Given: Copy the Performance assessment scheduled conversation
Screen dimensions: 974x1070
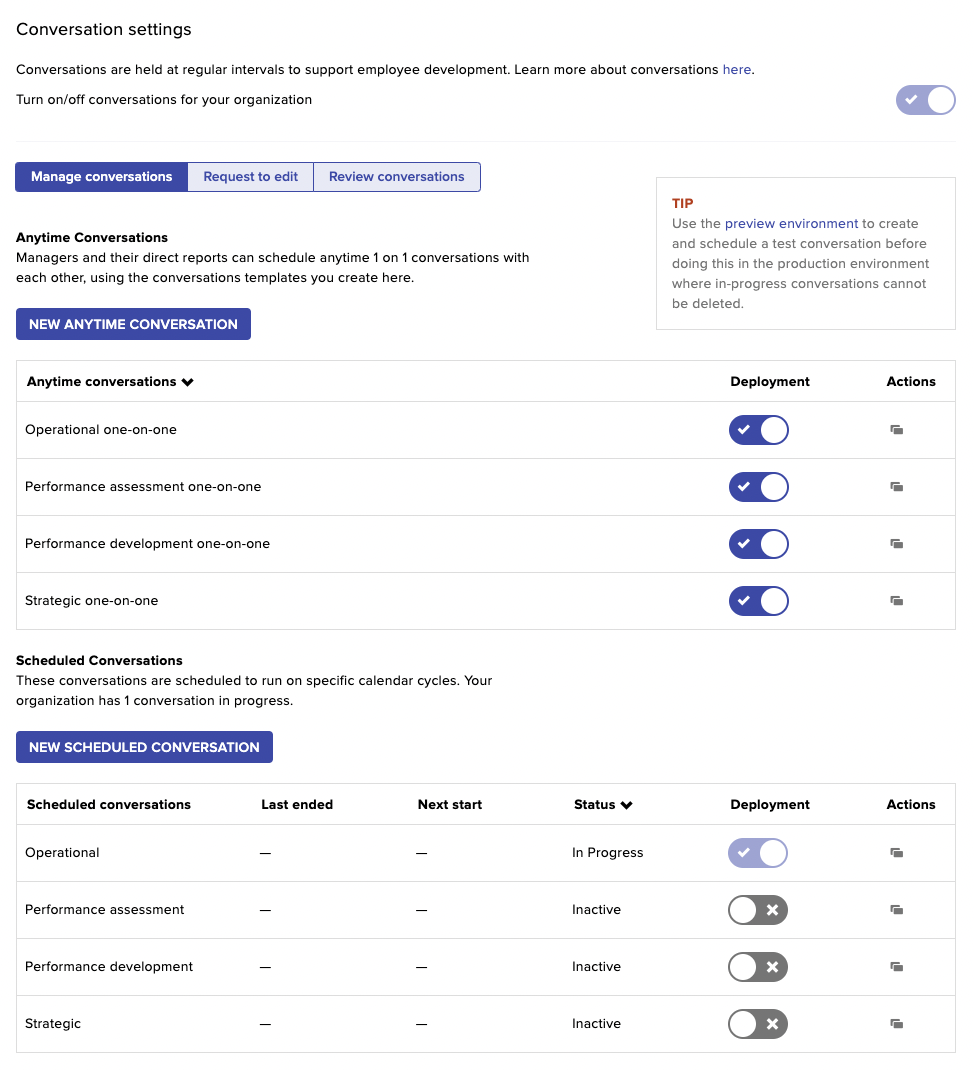Looking at the screenshot, I should 896,910.
